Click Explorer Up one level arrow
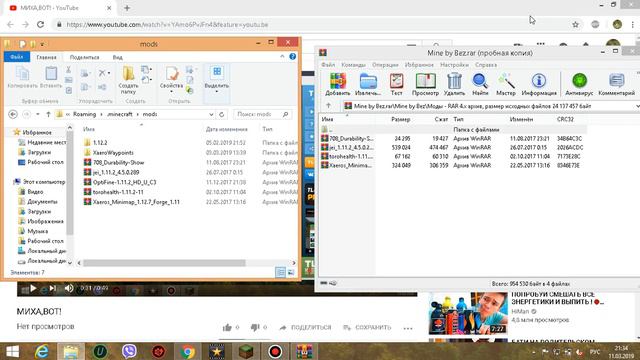 pyautogui.click(x=48, y=114)
